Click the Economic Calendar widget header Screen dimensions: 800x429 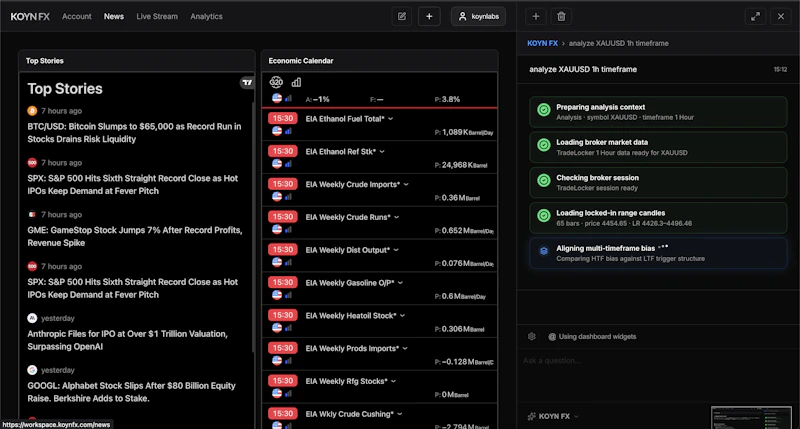[x=380, y=61]
